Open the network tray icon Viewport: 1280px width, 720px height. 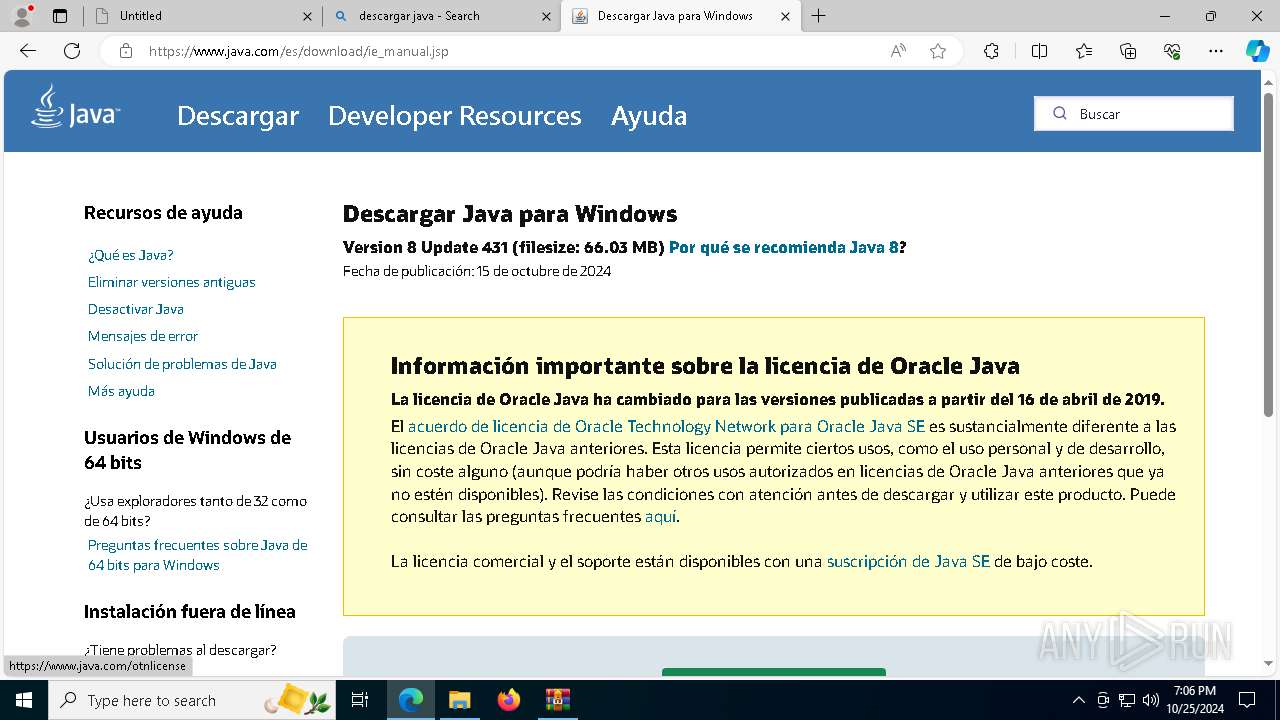(x=1127, y=700)
